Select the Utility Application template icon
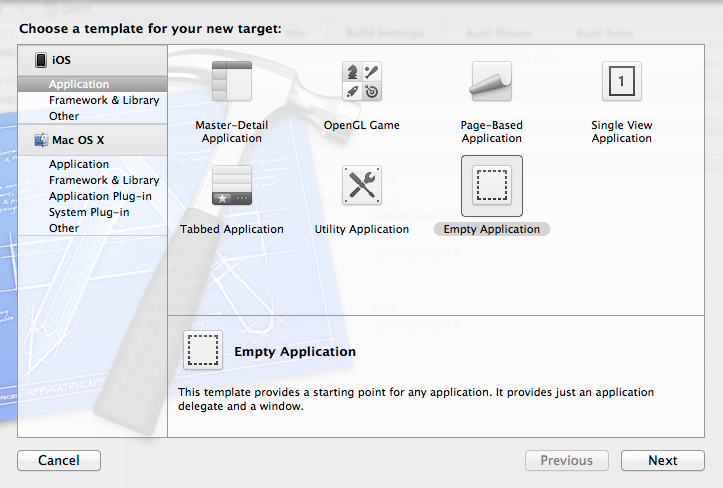The image size is (723, 488). (x=362, y=185)
